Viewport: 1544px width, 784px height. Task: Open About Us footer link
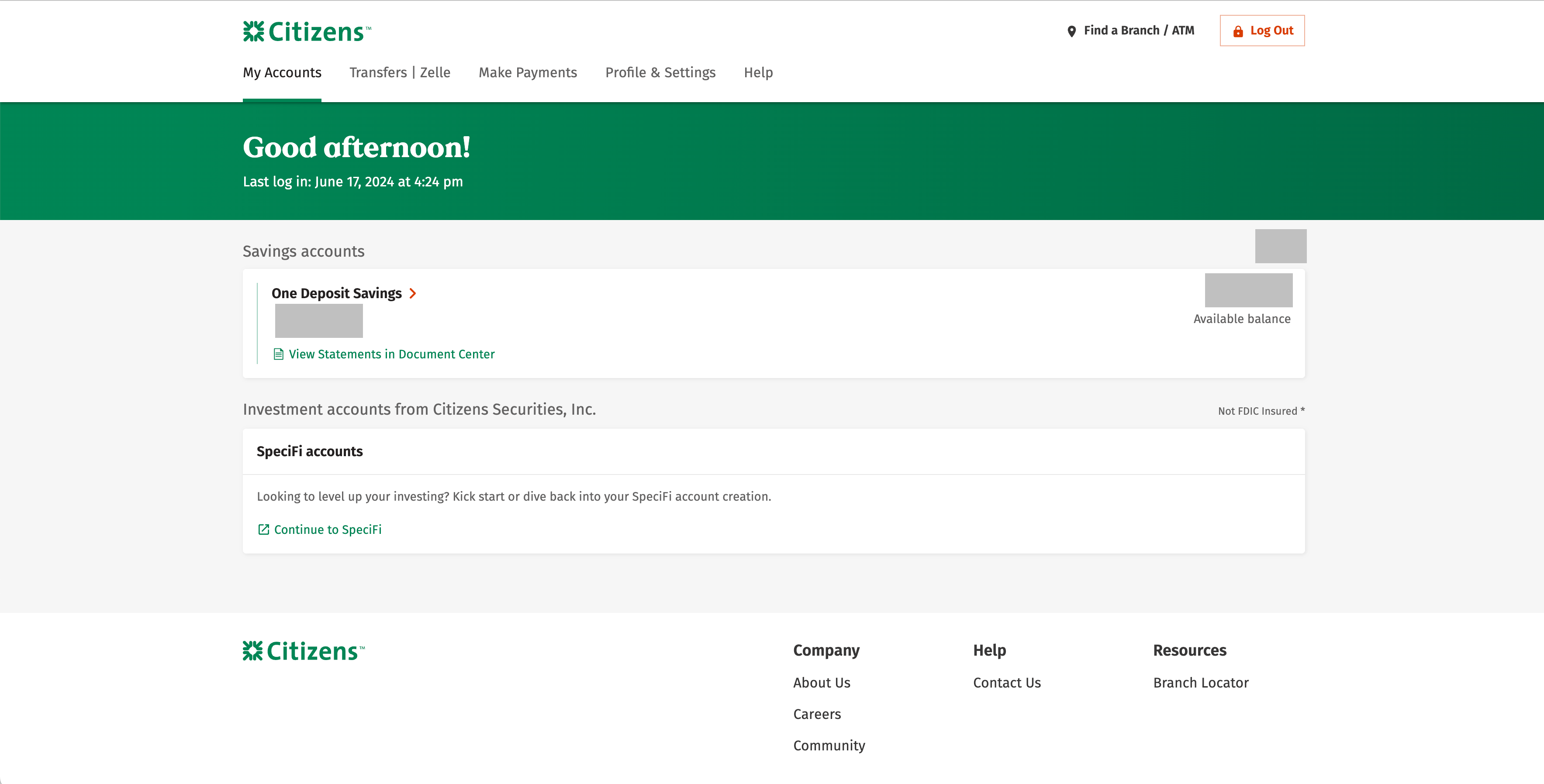821,683
